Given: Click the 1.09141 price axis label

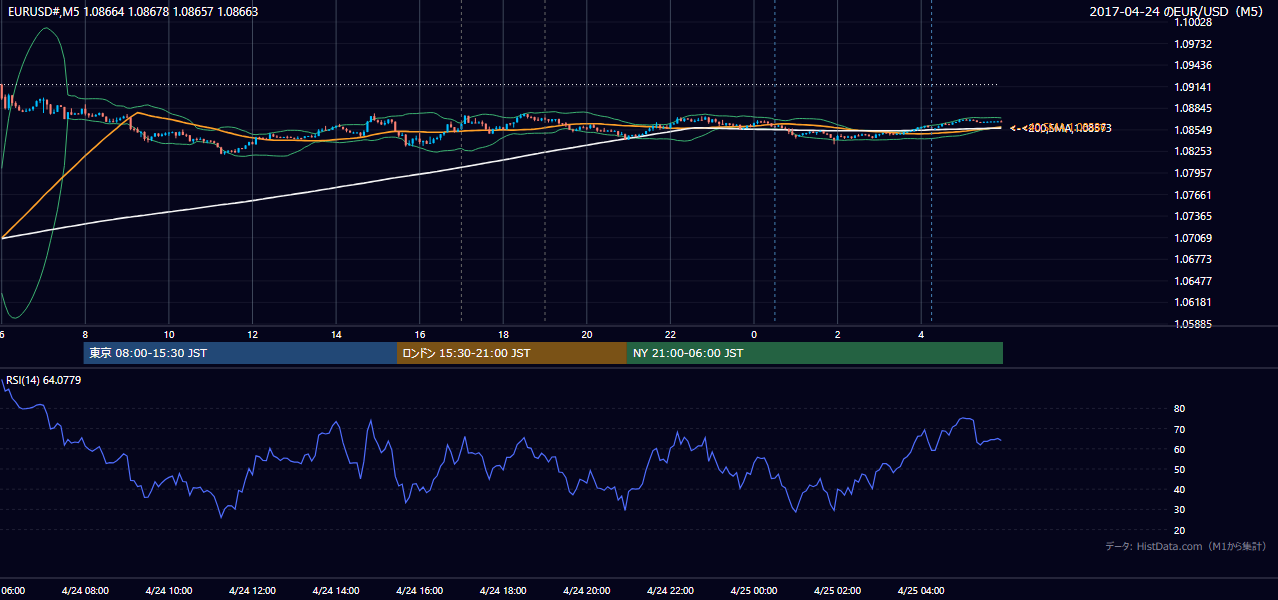Looking at the screenshot, I should (1194, 87).
